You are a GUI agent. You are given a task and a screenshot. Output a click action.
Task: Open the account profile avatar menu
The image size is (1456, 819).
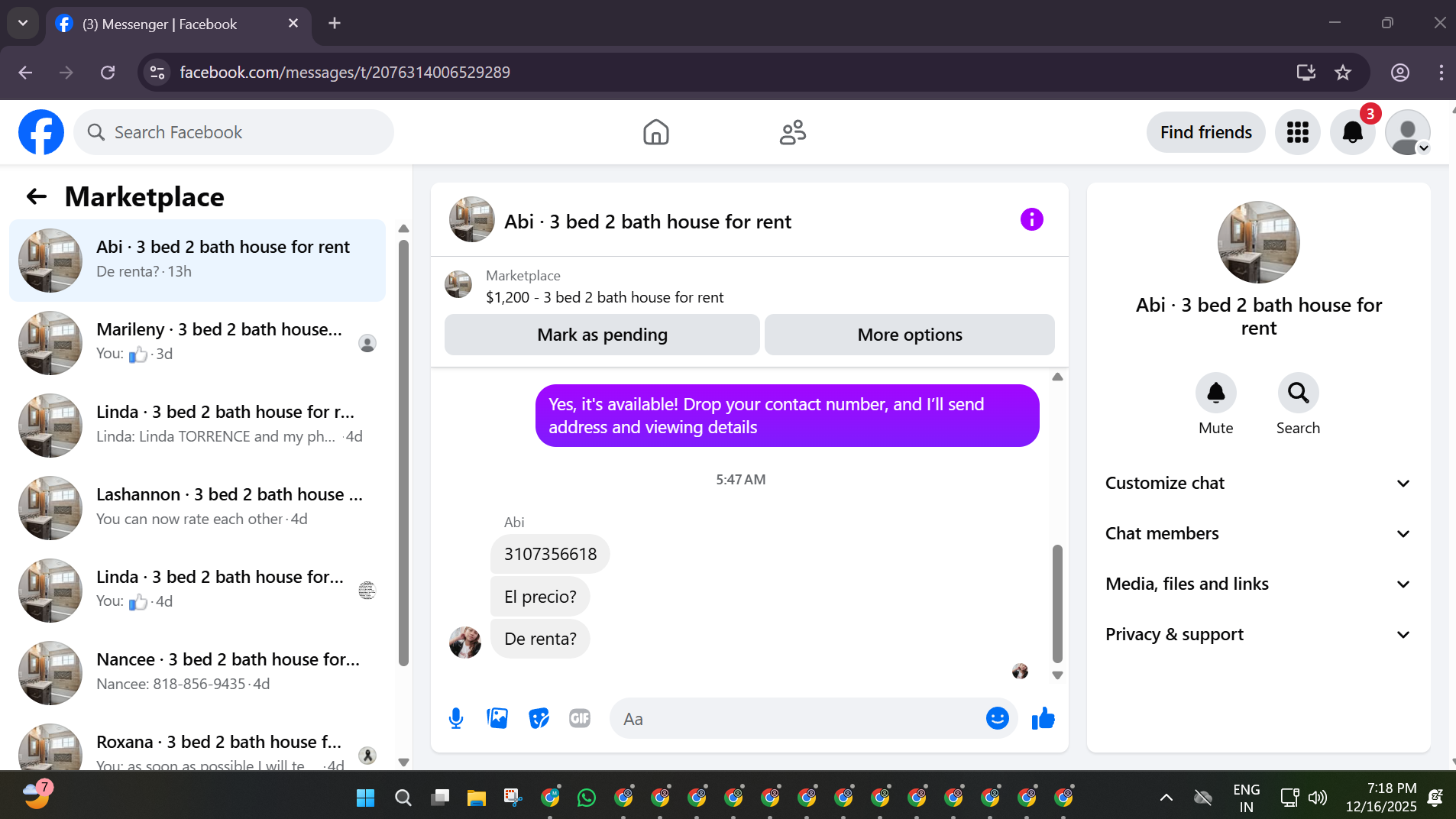(x=1407, y=132)
